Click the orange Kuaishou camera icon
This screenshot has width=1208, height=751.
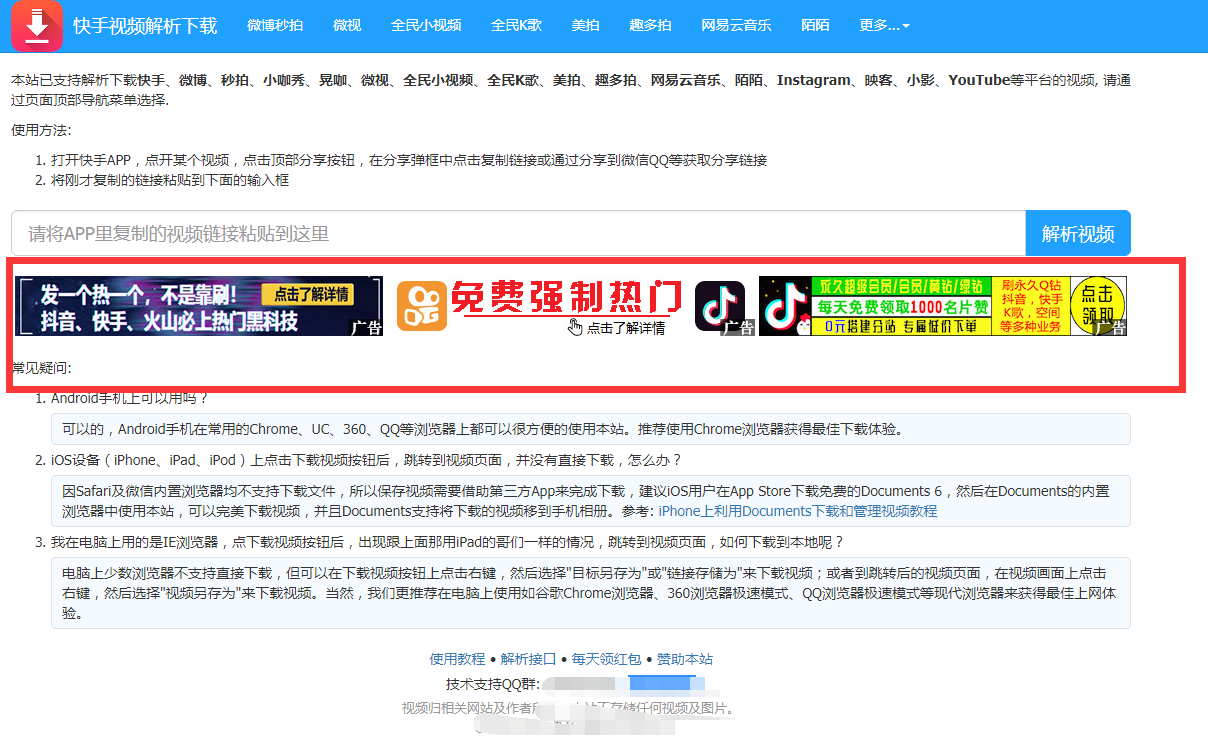coord(422,306)
